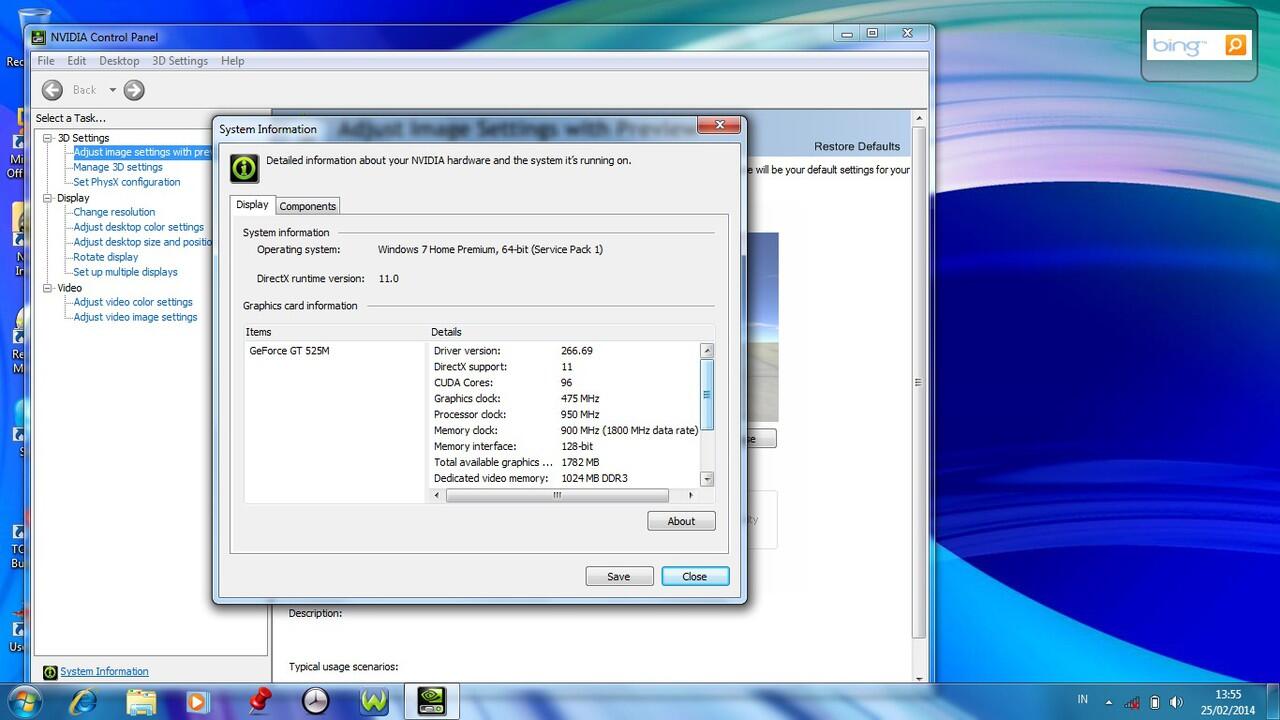1280x720 pixels.
Task: Click the battery power tray icon
Action: [x=1155, y=702]
